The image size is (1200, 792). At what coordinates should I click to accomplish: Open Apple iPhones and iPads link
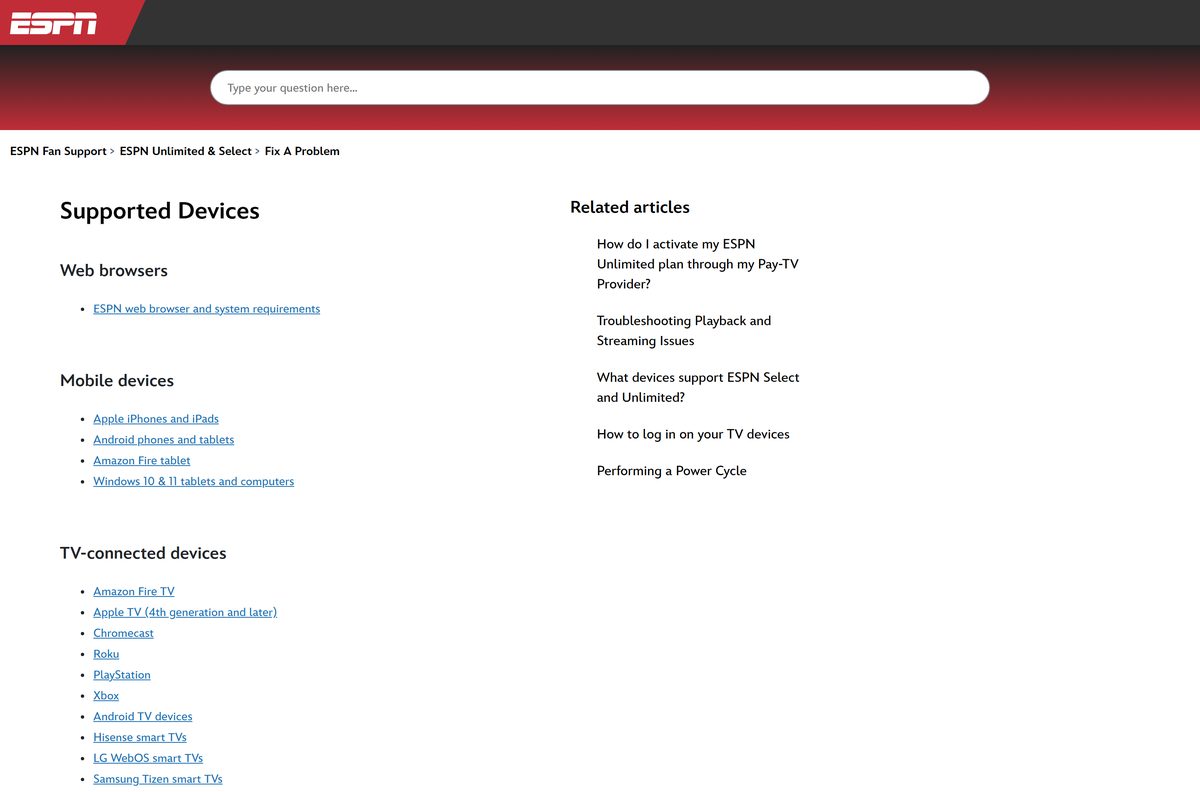[x=156, y=419]
